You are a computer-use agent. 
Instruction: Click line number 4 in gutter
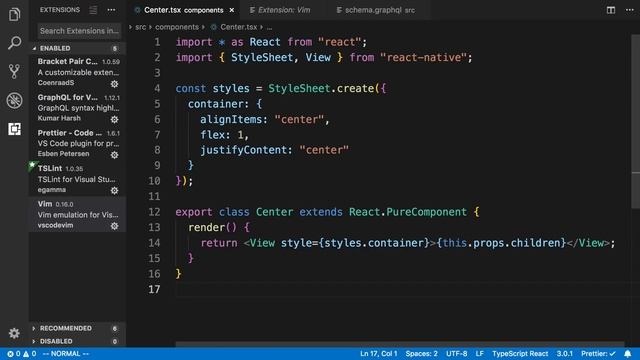tap(157, 88)
